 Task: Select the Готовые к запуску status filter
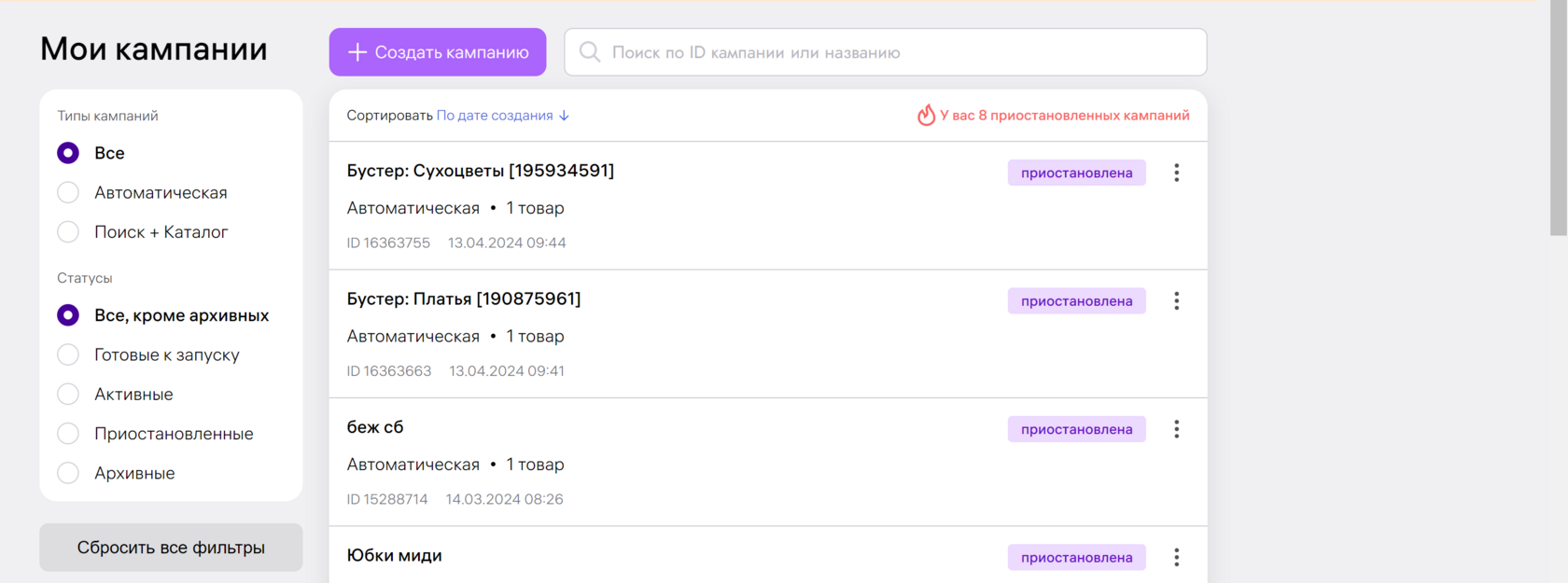pyautogui.click(x=68, y=354)
